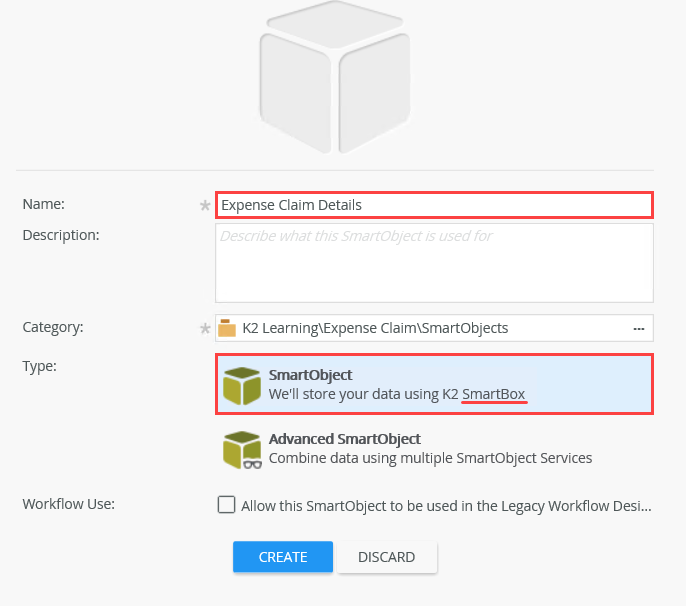Click the CREATE button
The width and height of the screenshot is (686, 606).
tap(283, 557)
